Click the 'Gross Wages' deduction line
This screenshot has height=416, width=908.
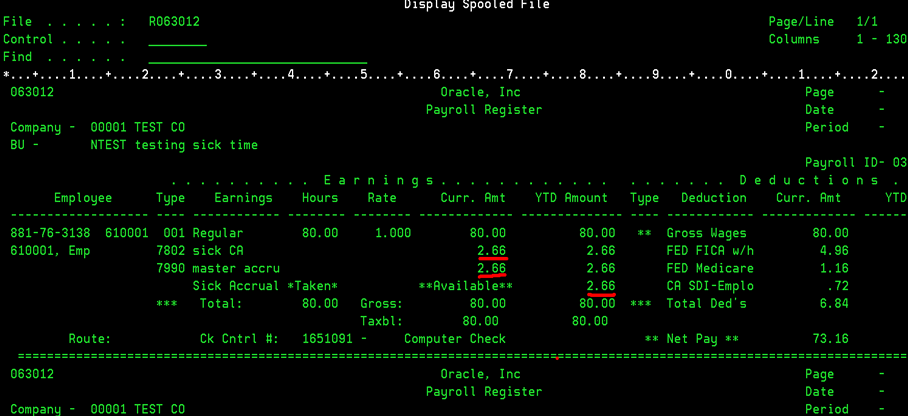706,233
